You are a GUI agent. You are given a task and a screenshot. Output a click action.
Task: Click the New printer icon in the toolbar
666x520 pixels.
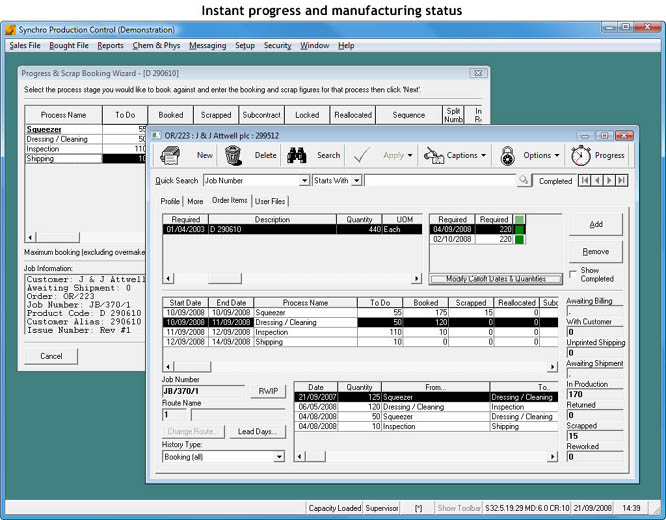170,155
